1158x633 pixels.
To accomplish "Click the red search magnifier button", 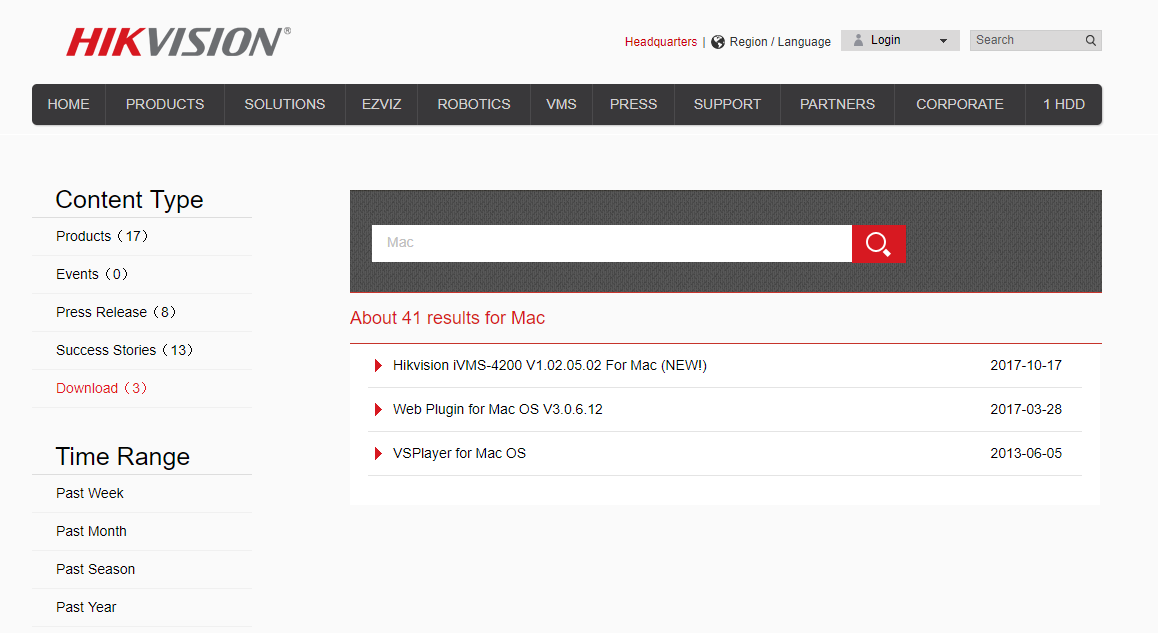I will point(878,243).
